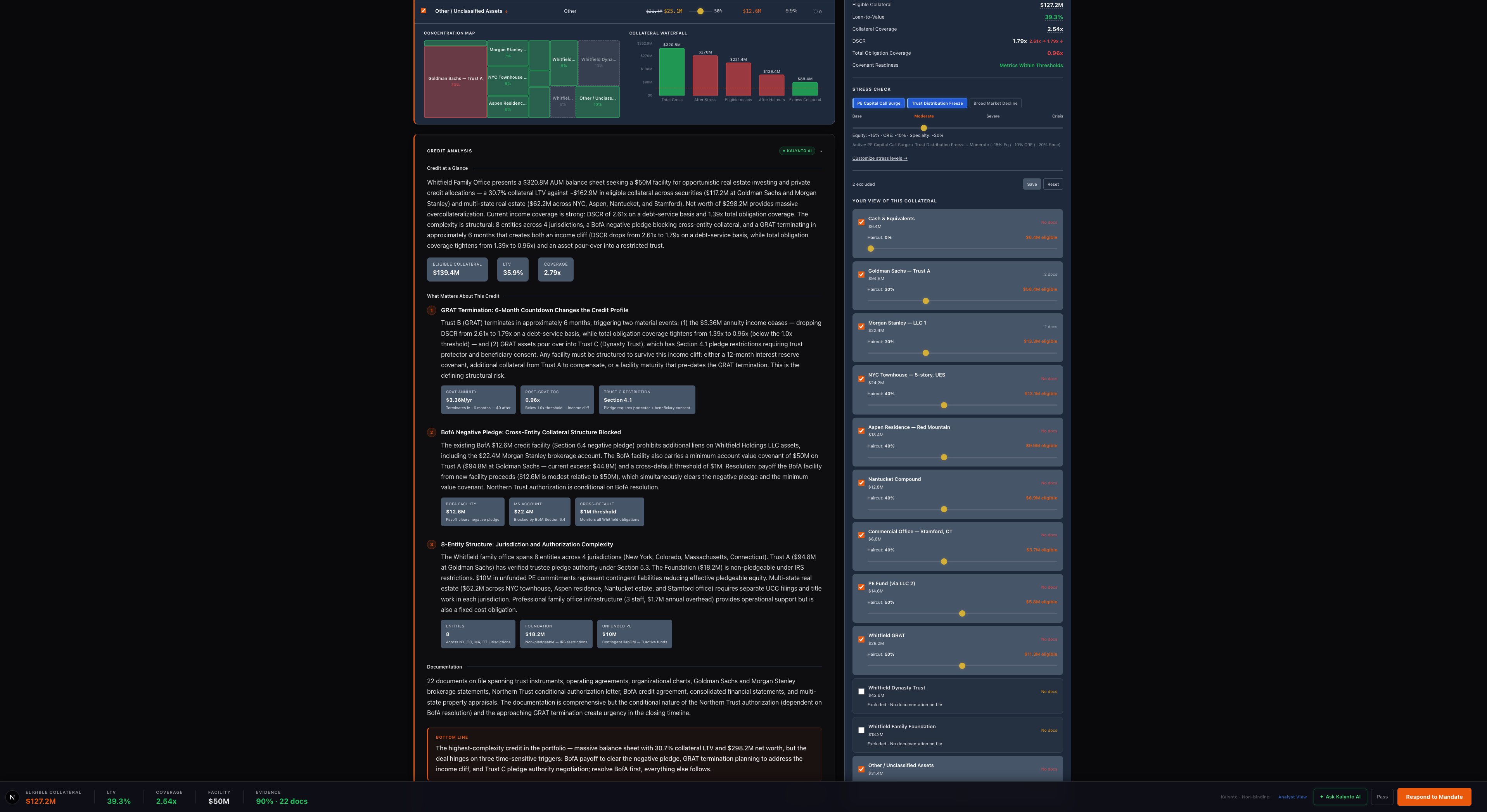Select Goldman Sachs — Trust A tile in concentration map
Image resolution: width=1487 pixels, height=812 pixels.
[x=455, y=78]
